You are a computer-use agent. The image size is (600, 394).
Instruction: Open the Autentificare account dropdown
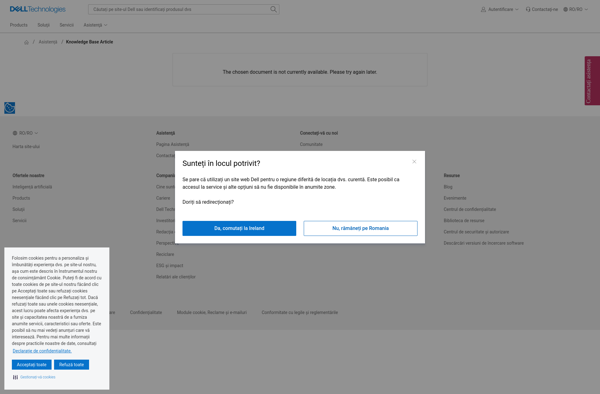tap(500, 9)
